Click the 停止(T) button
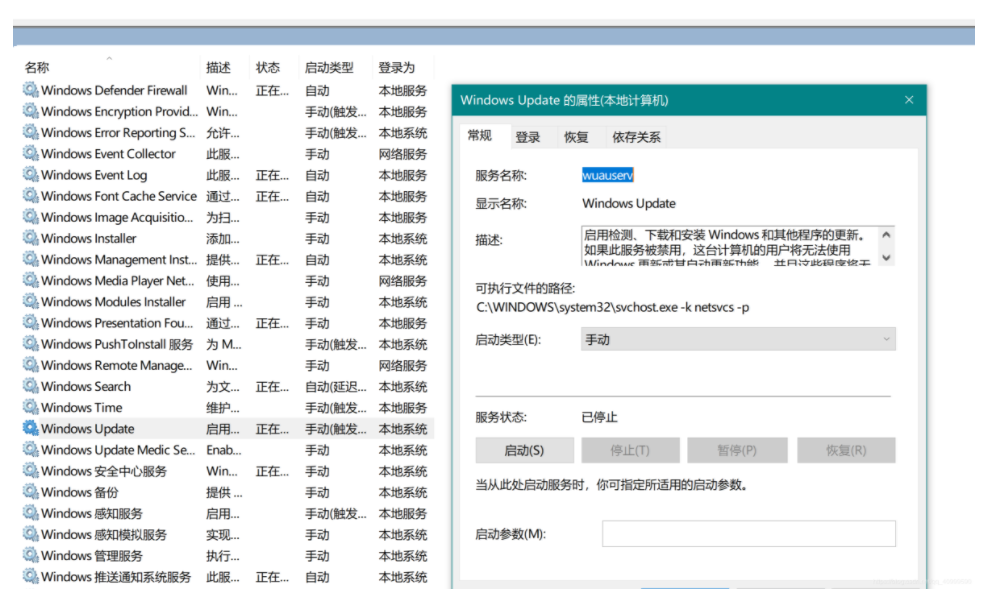This screenshot has width=986, height=614. (x=630, y=450)
